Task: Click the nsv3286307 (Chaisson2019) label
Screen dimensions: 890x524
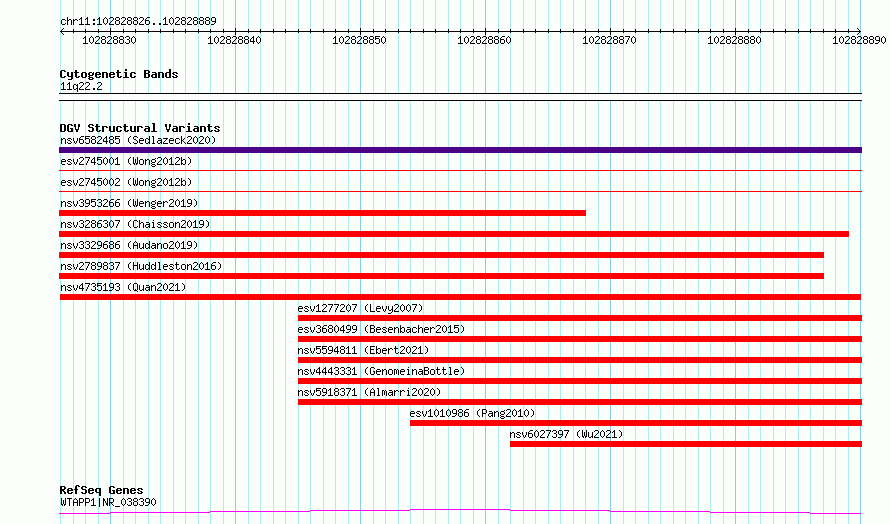Action: 135,224
